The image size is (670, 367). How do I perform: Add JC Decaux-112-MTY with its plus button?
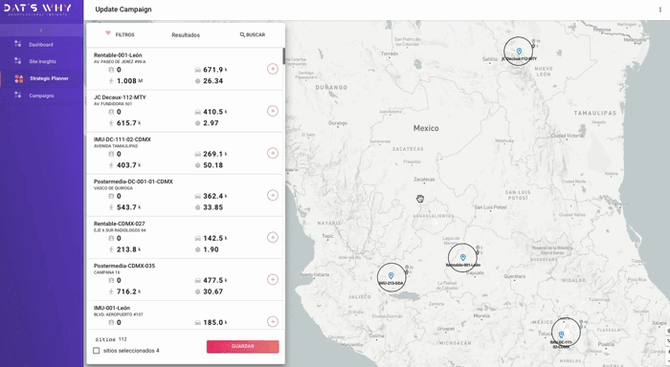coord(273,111)
